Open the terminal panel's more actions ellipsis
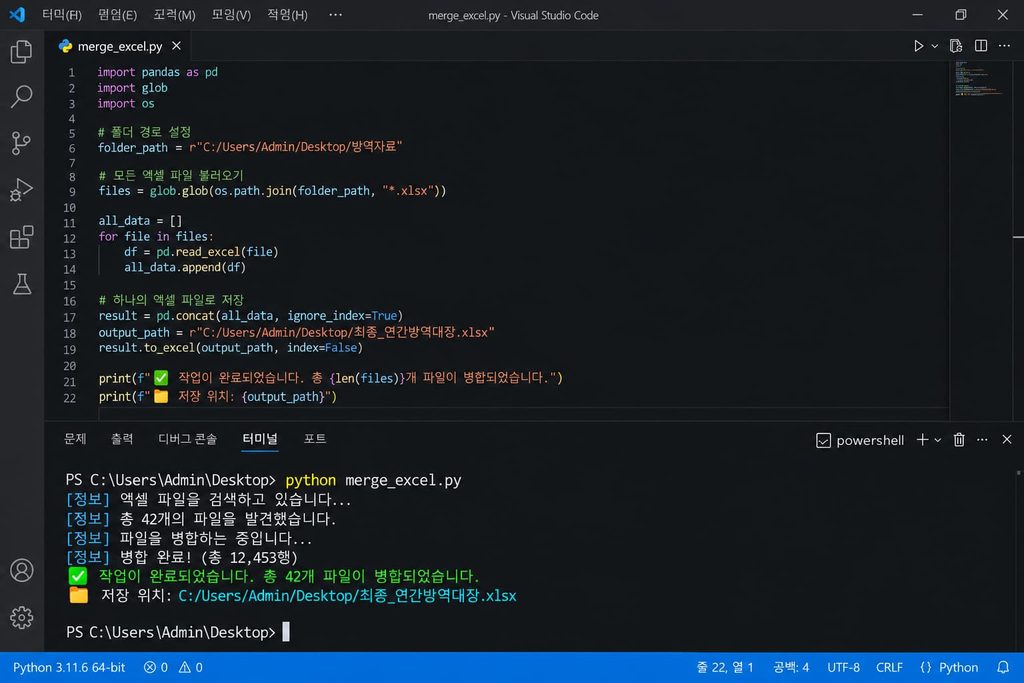1024x683 pixels. coord(982,439)
